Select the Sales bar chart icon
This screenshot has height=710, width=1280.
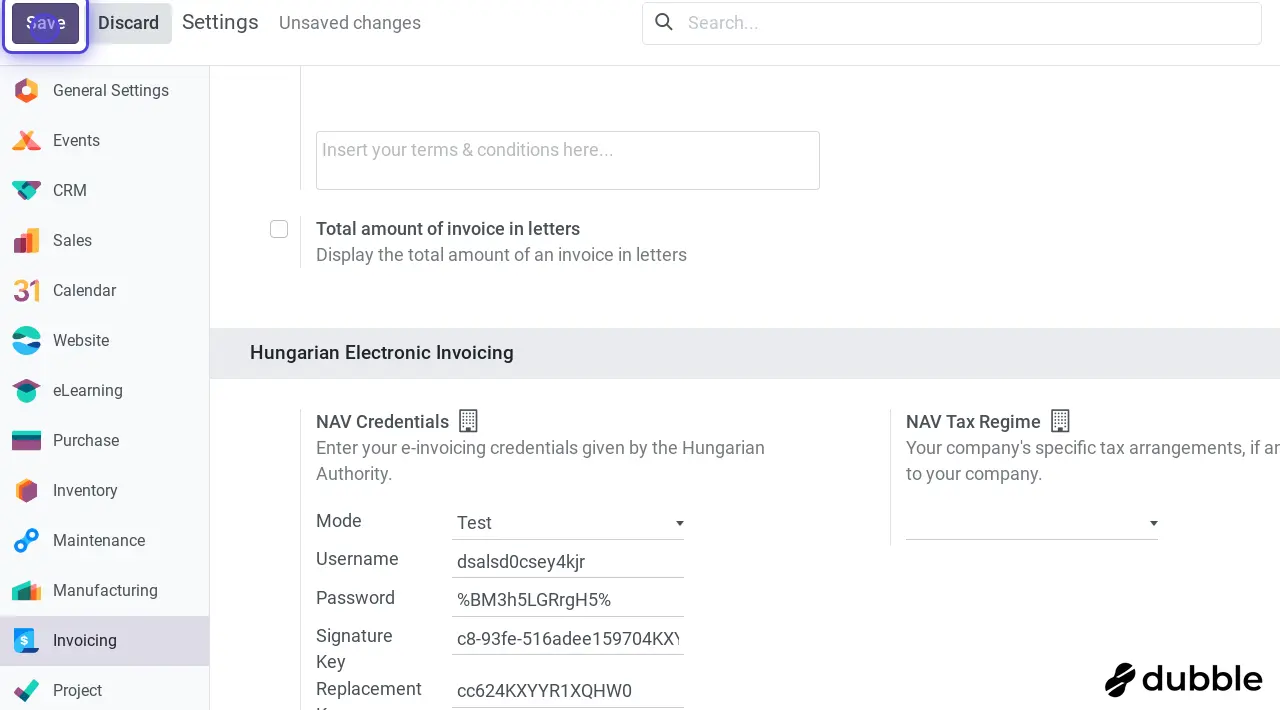[x=26, y=241]
